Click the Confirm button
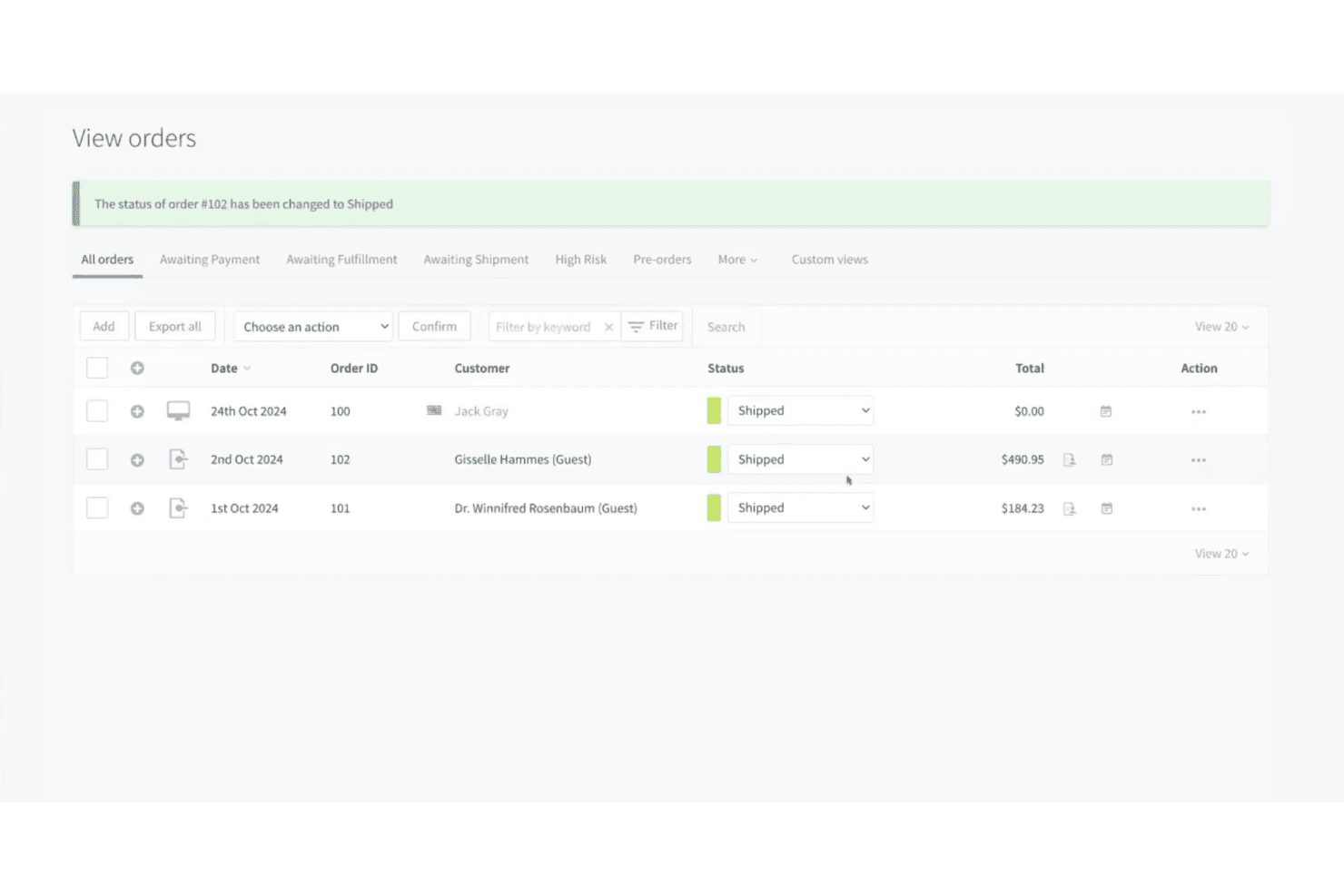Screen dimensions: 1344x896 pos(434,326)
